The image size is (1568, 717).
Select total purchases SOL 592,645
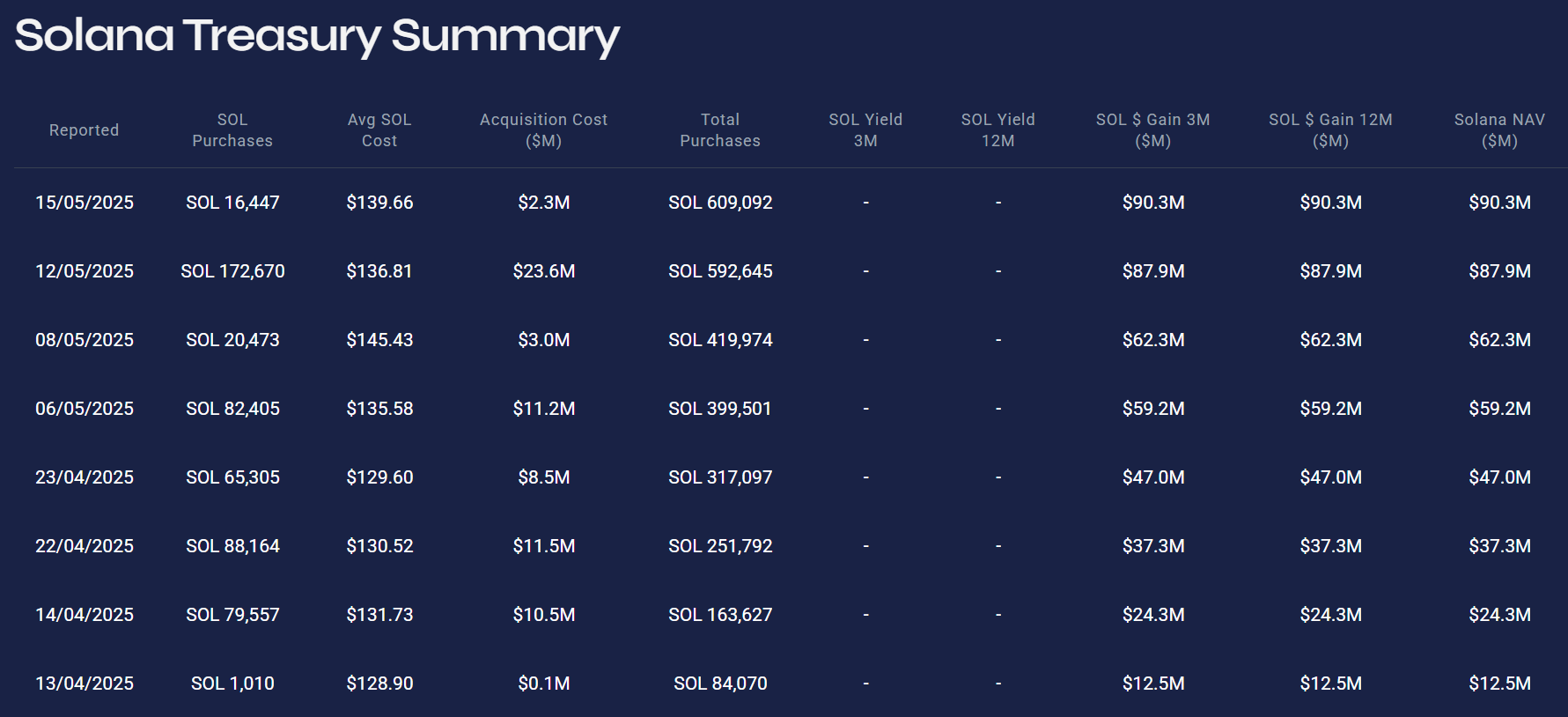tap(720, 271)
